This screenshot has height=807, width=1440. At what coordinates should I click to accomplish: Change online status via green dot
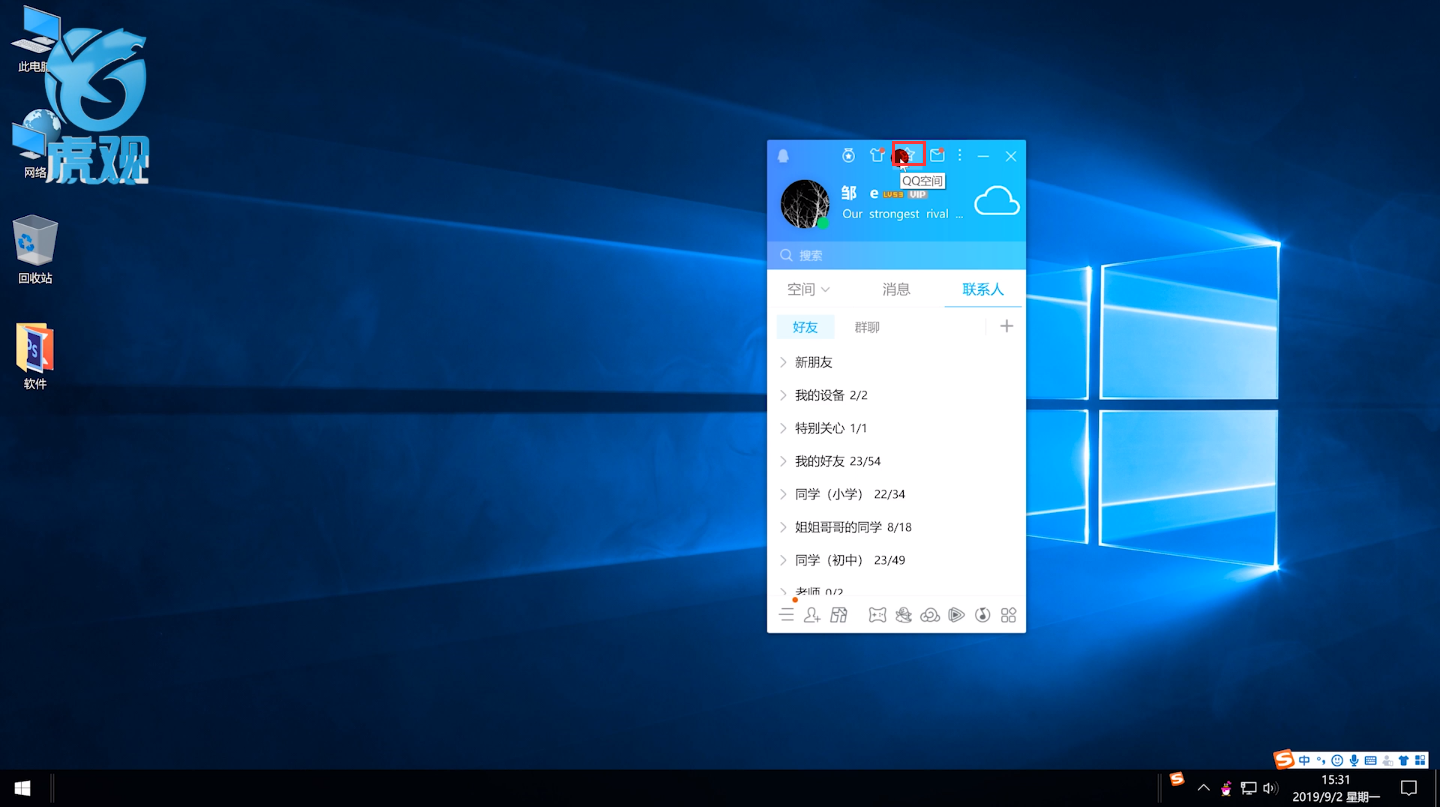[823, 223]
